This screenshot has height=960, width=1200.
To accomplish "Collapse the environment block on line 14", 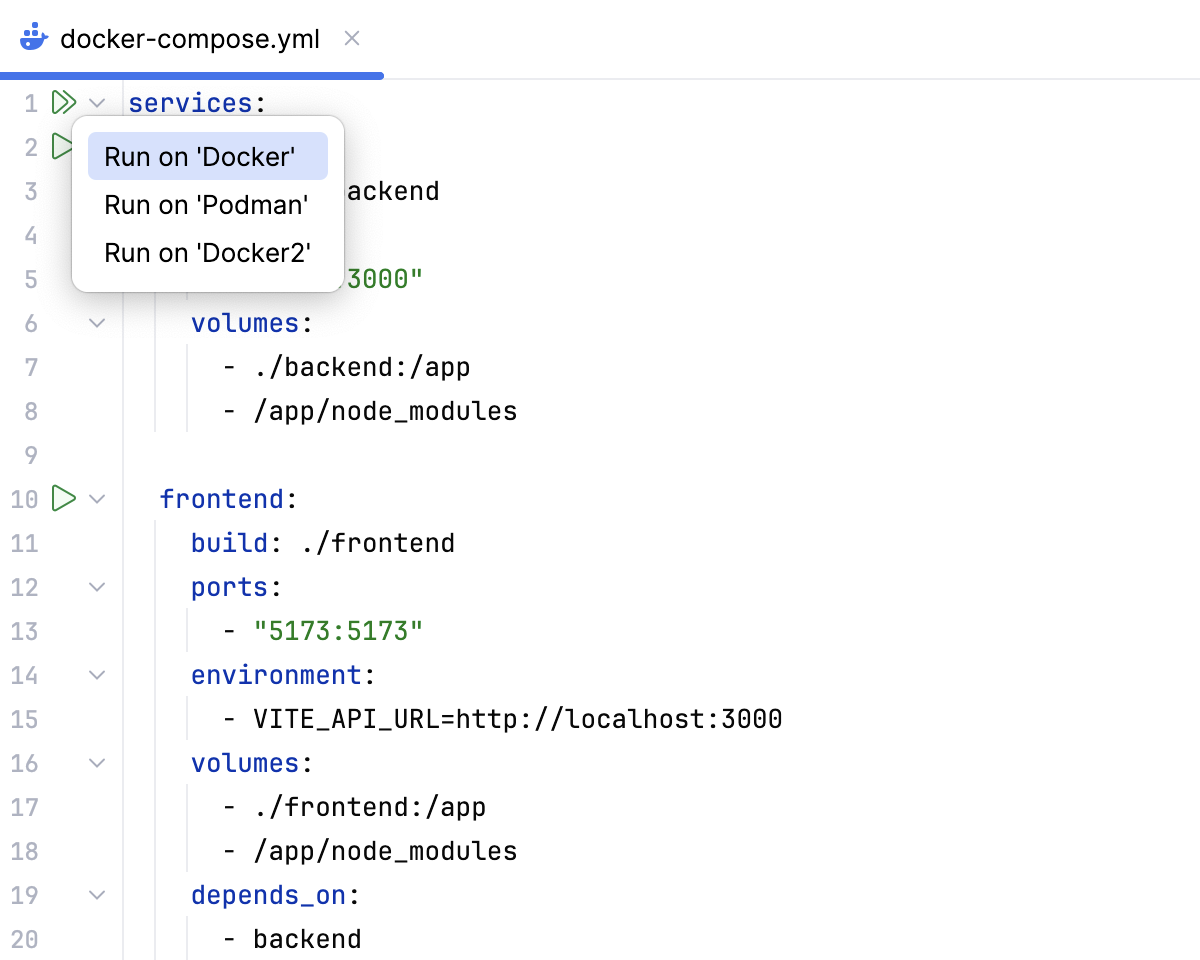I will (97, 675).
